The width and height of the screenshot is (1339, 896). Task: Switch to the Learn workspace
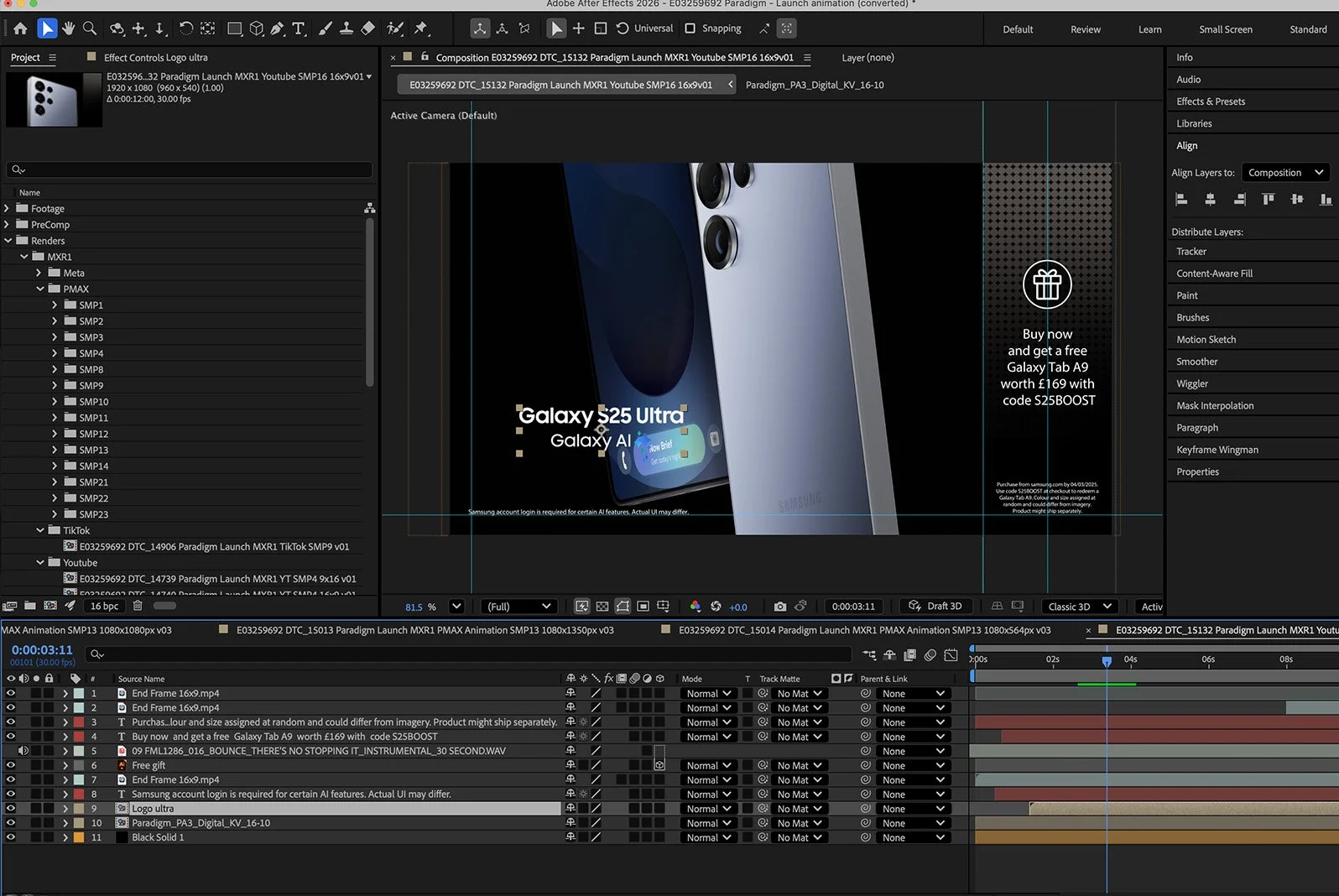pyautogui.click(x=1149, y=29)
